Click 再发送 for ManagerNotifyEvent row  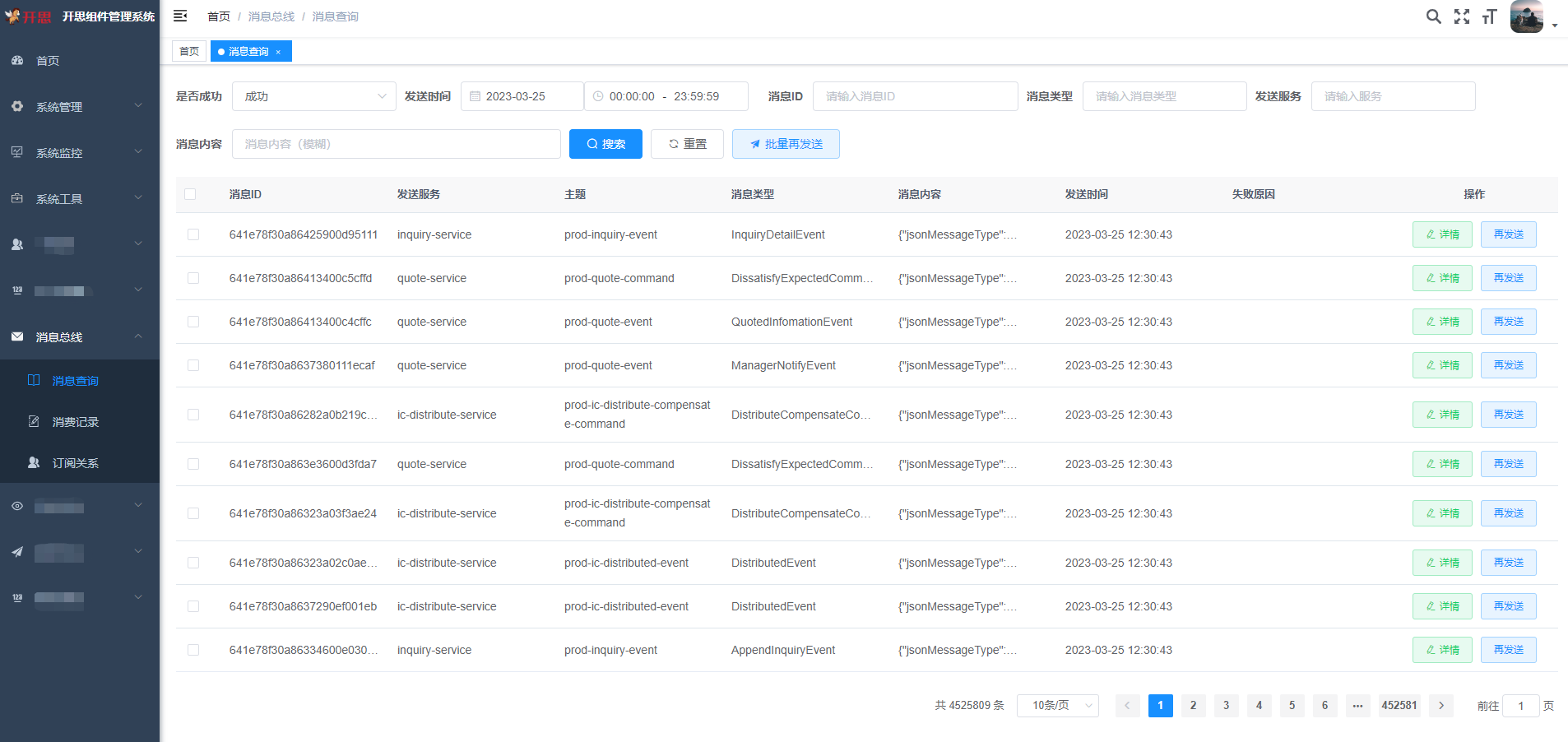tap(1509, 365)
